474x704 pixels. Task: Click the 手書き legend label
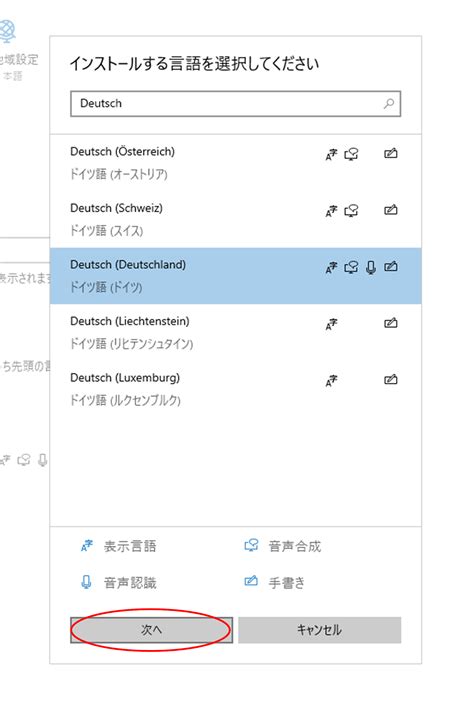286,583
